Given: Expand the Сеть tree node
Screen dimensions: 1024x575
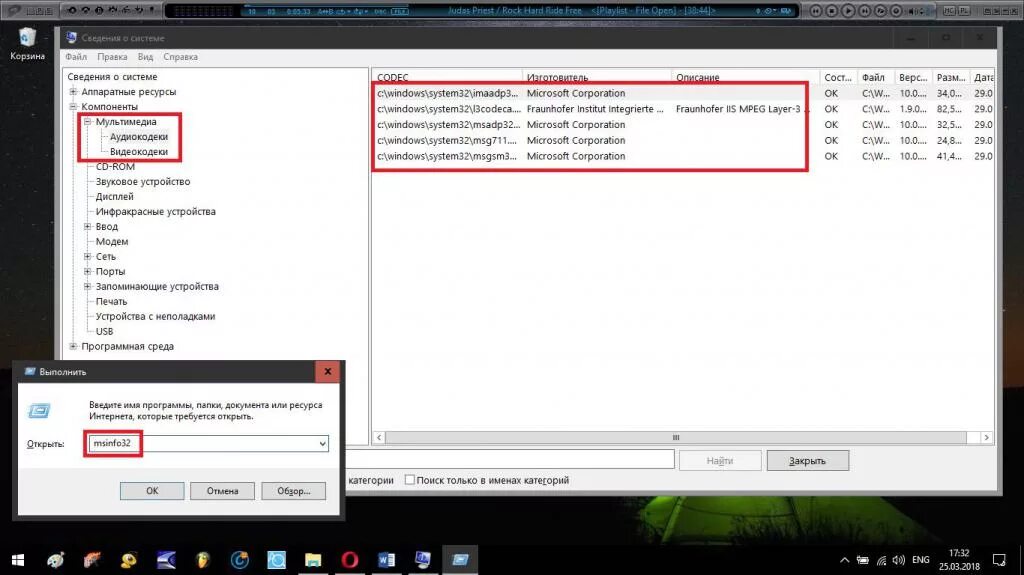Looking at the screenshot, I should tap(88, 256).
